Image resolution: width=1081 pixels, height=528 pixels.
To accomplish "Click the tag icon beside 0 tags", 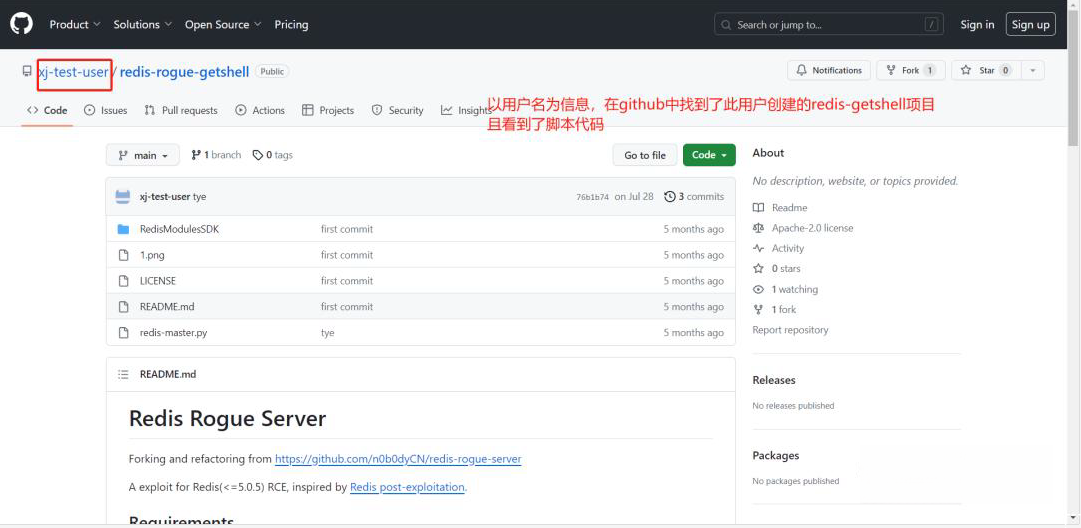I will (258, 155).
